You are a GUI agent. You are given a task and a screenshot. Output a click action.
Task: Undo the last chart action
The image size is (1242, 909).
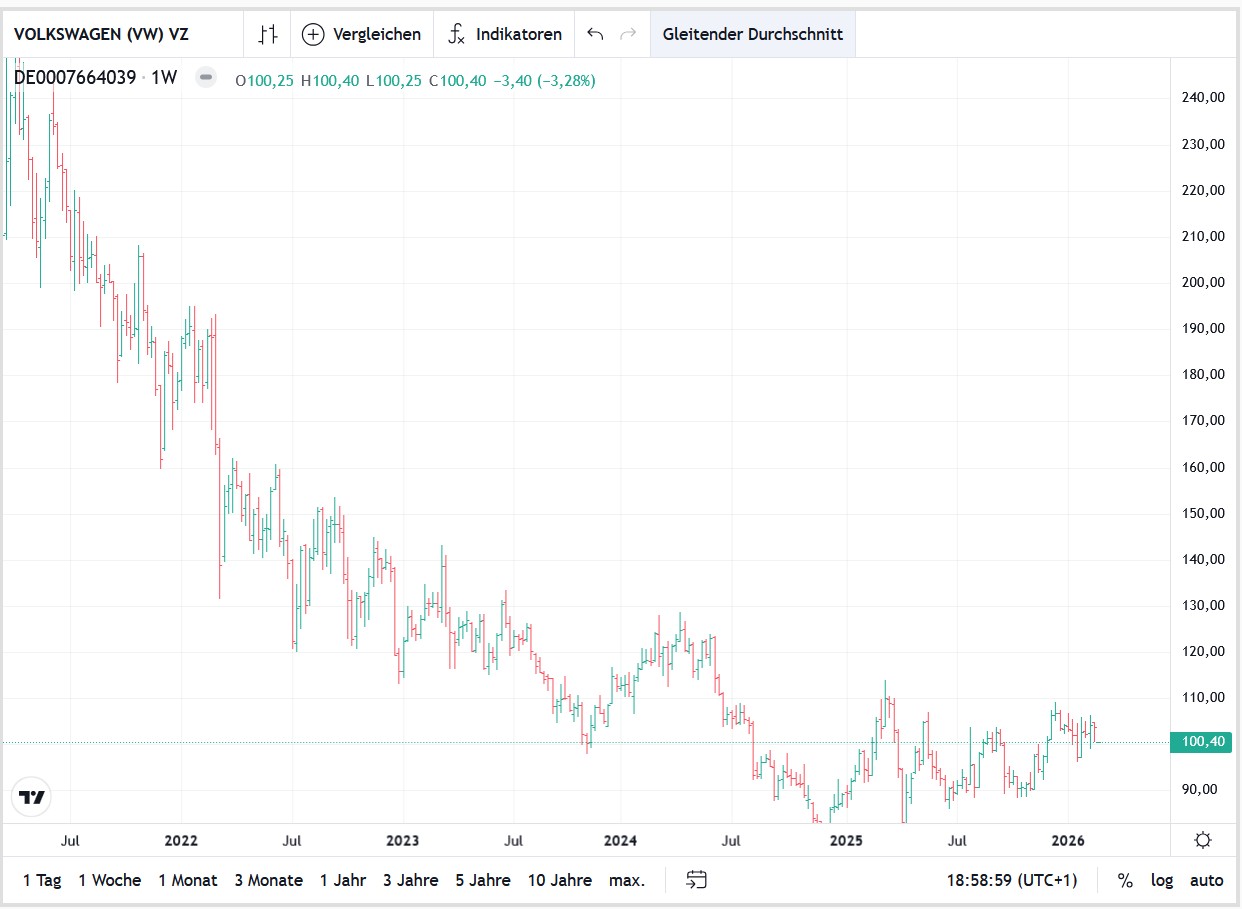pos(595,34)
